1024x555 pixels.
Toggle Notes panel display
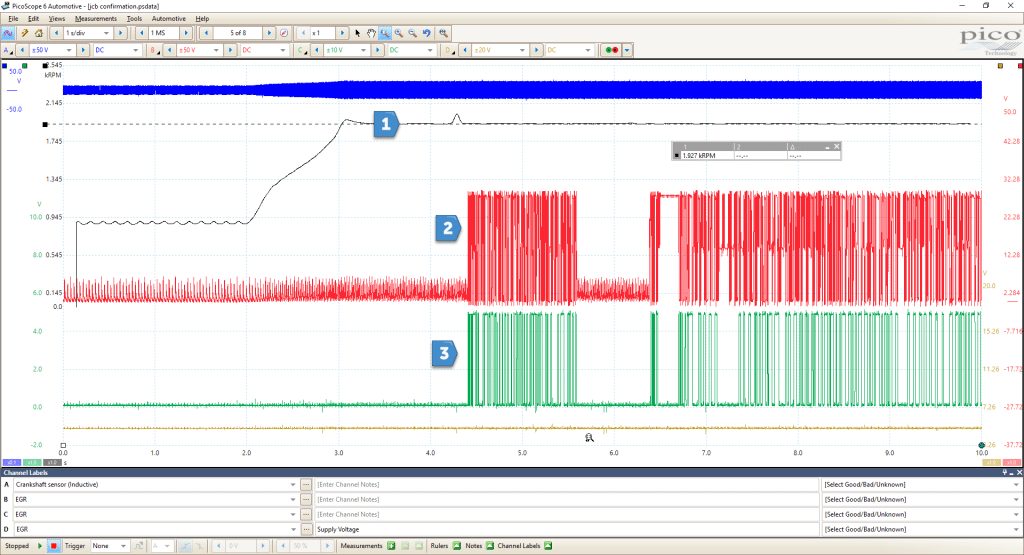click(x=489, y=546)
